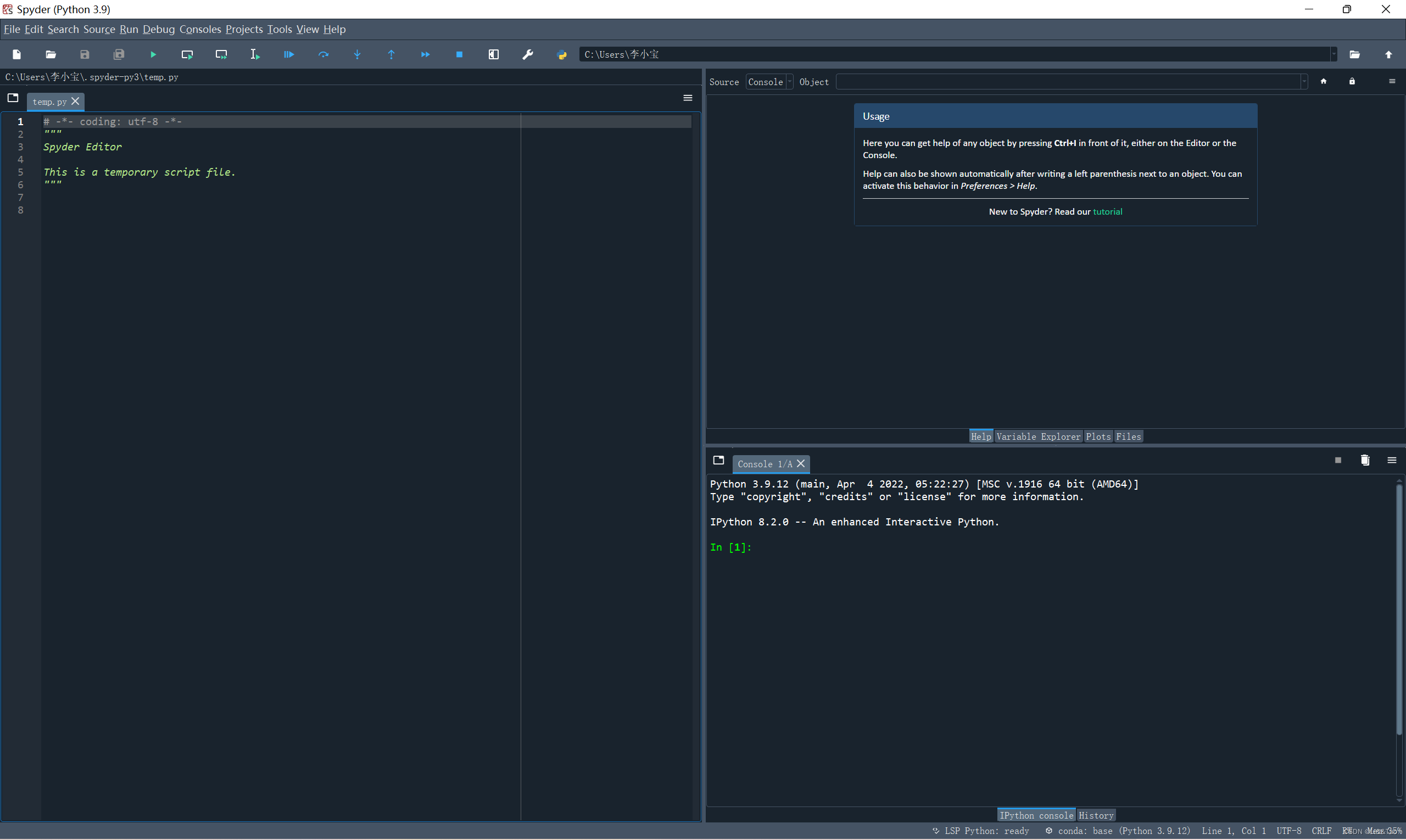This screenshot has width=1406, height=840.
Task: Click the Save all files icon
Action: coord(119,54)
